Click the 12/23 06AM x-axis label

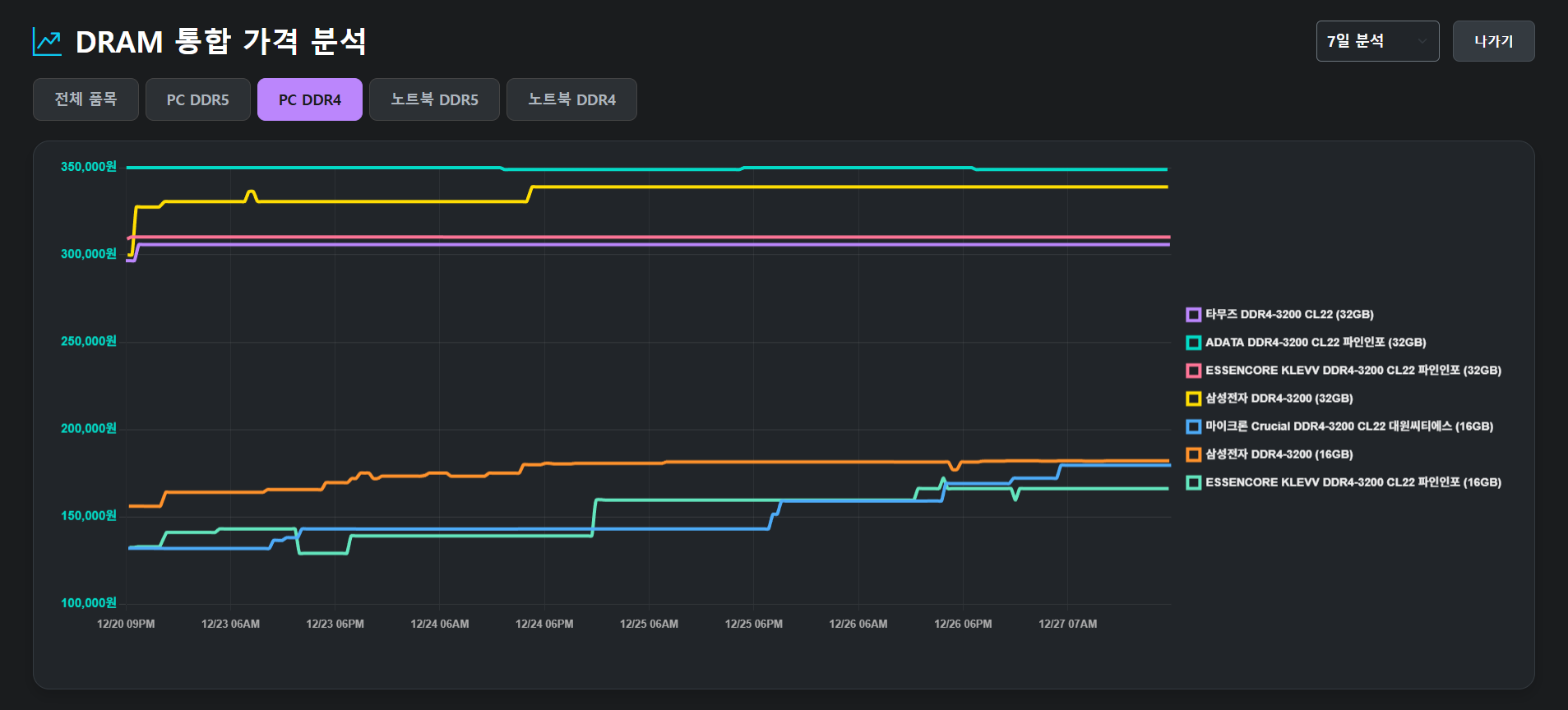point(230,624)
